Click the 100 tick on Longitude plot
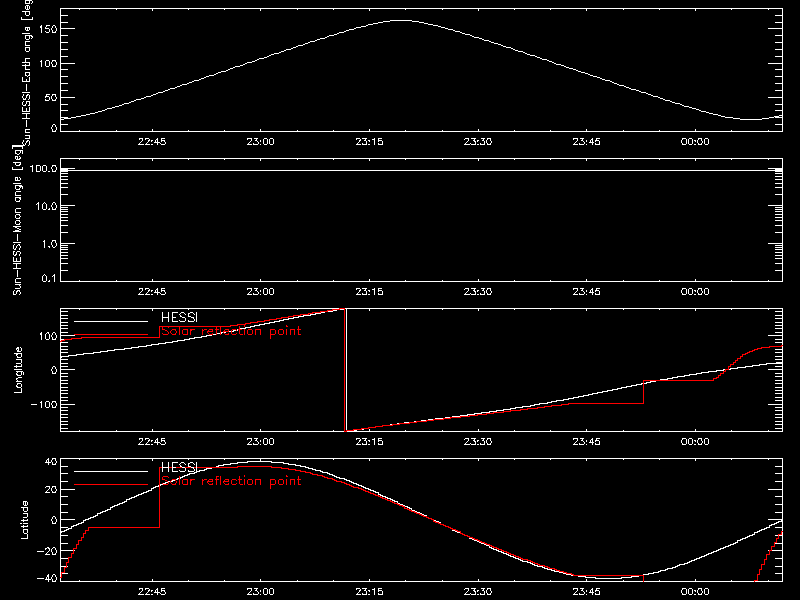800x600 pixels. [x=48, y=336]
